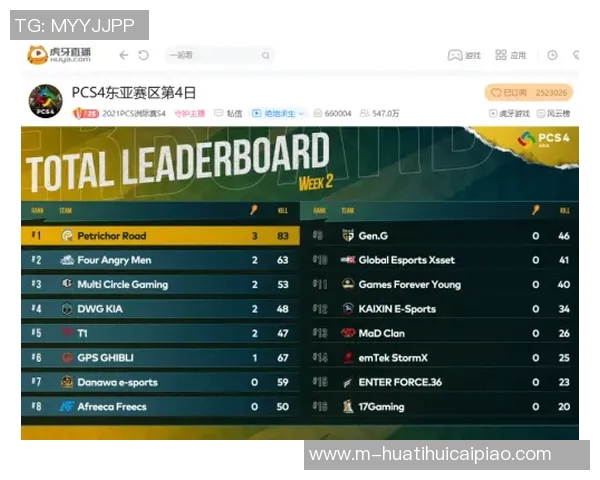The image size is (600, 480).
Task: Select the T1 team name
Action: click(82, 333)
